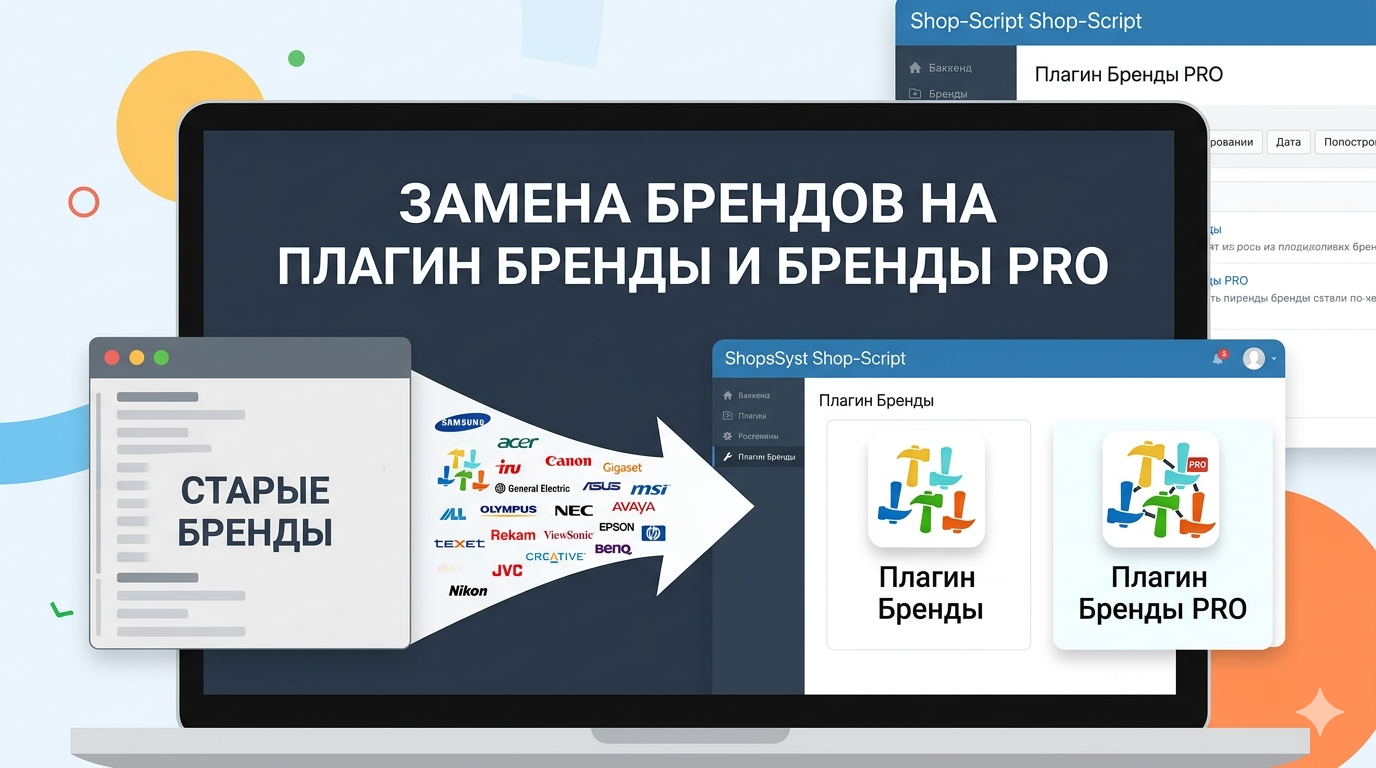
Task: Click the Gigaset logo
Action: [622, 467]
